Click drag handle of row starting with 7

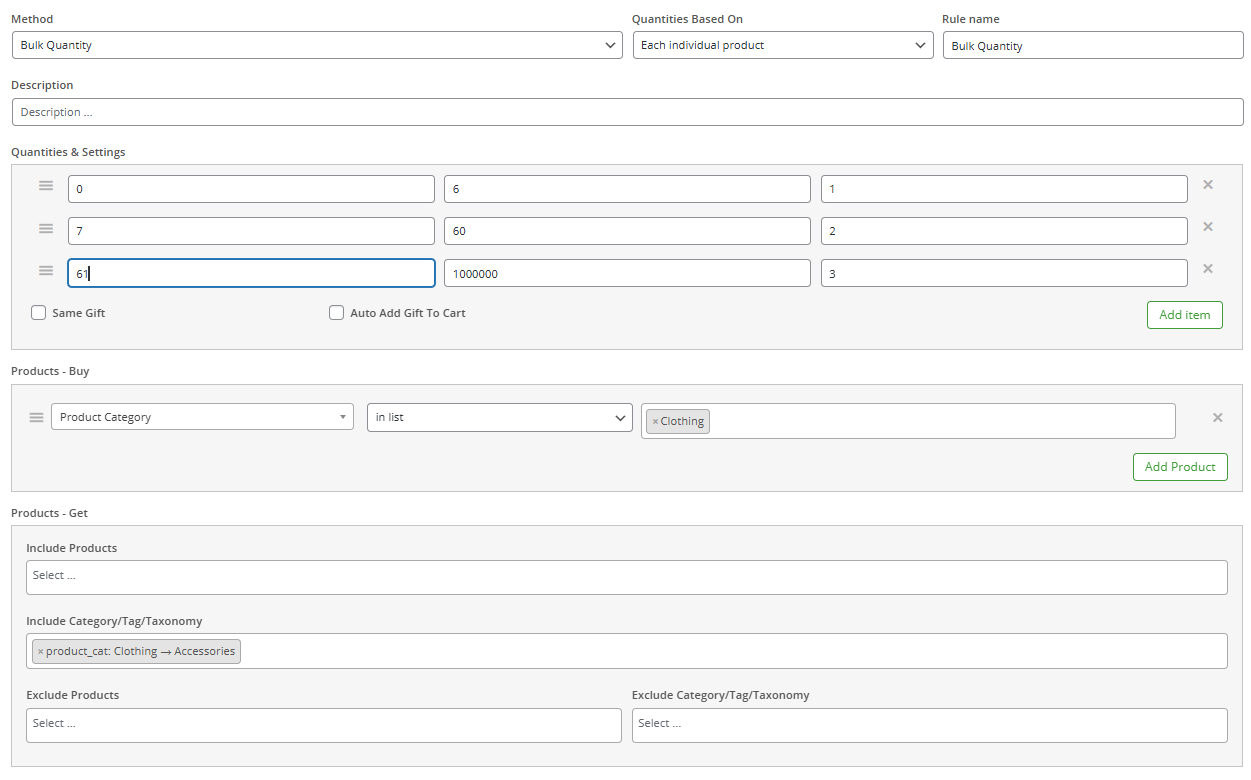click(x=46, y=228)
